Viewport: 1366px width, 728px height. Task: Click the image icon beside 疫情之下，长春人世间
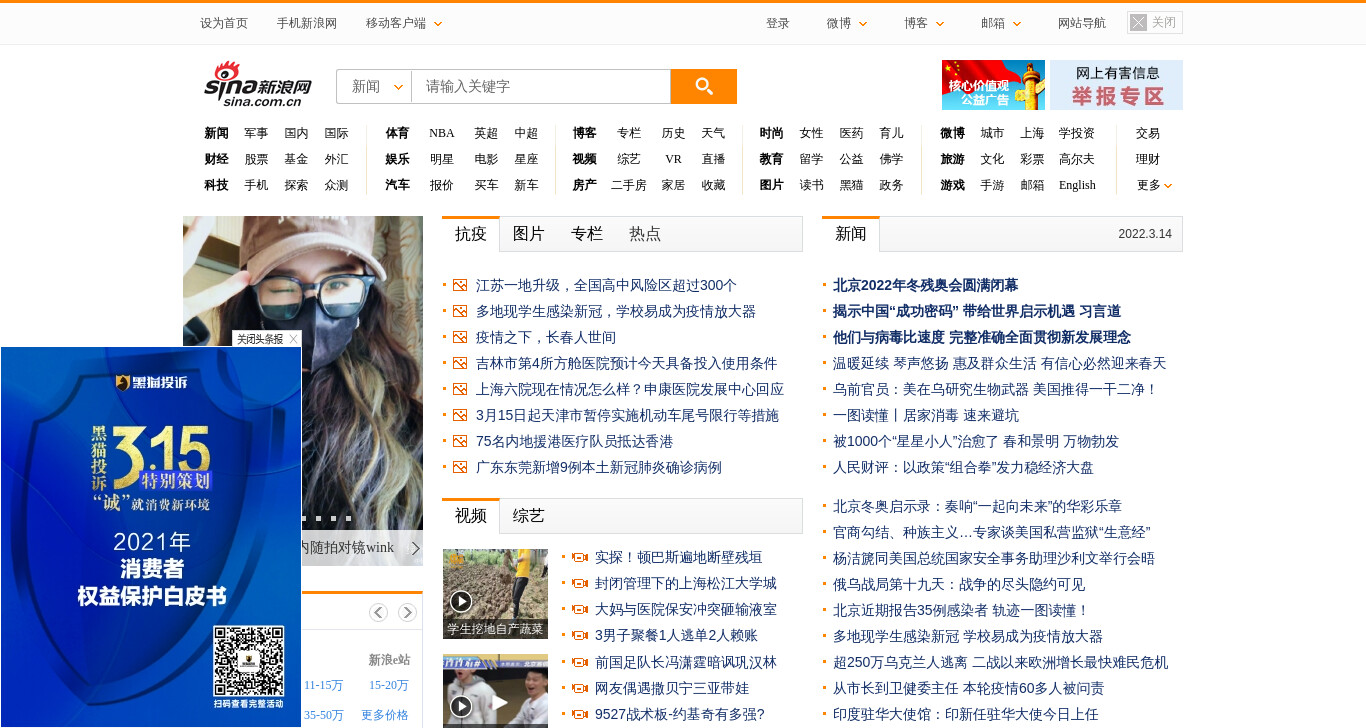pos(460,337)
